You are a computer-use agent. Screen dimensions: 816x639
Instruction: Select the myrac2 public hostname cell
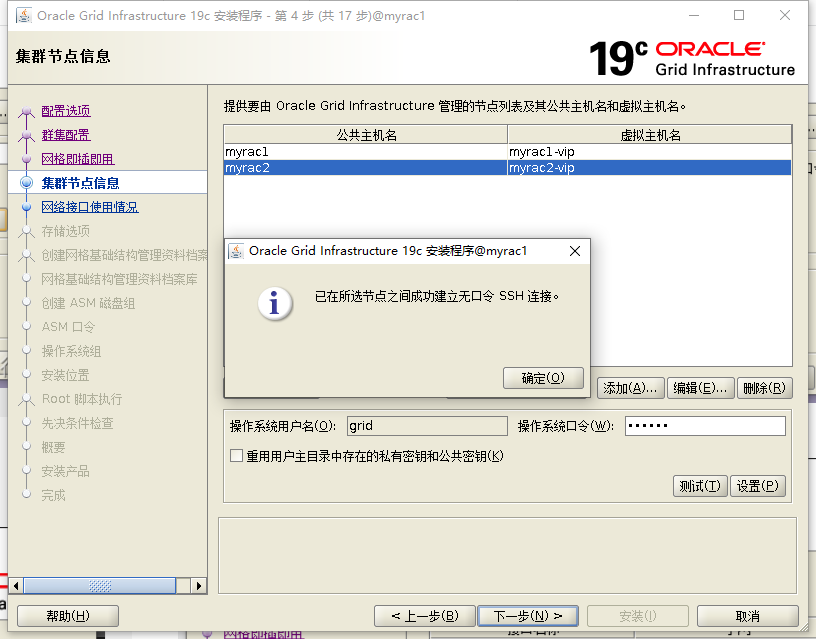[365, 168]
